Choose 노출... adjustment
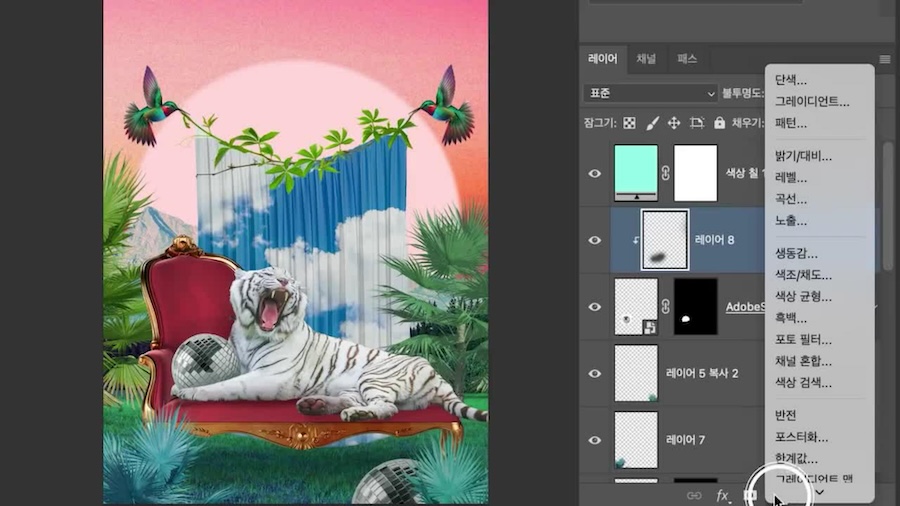 pyautogui.click(x=790, y=220)
